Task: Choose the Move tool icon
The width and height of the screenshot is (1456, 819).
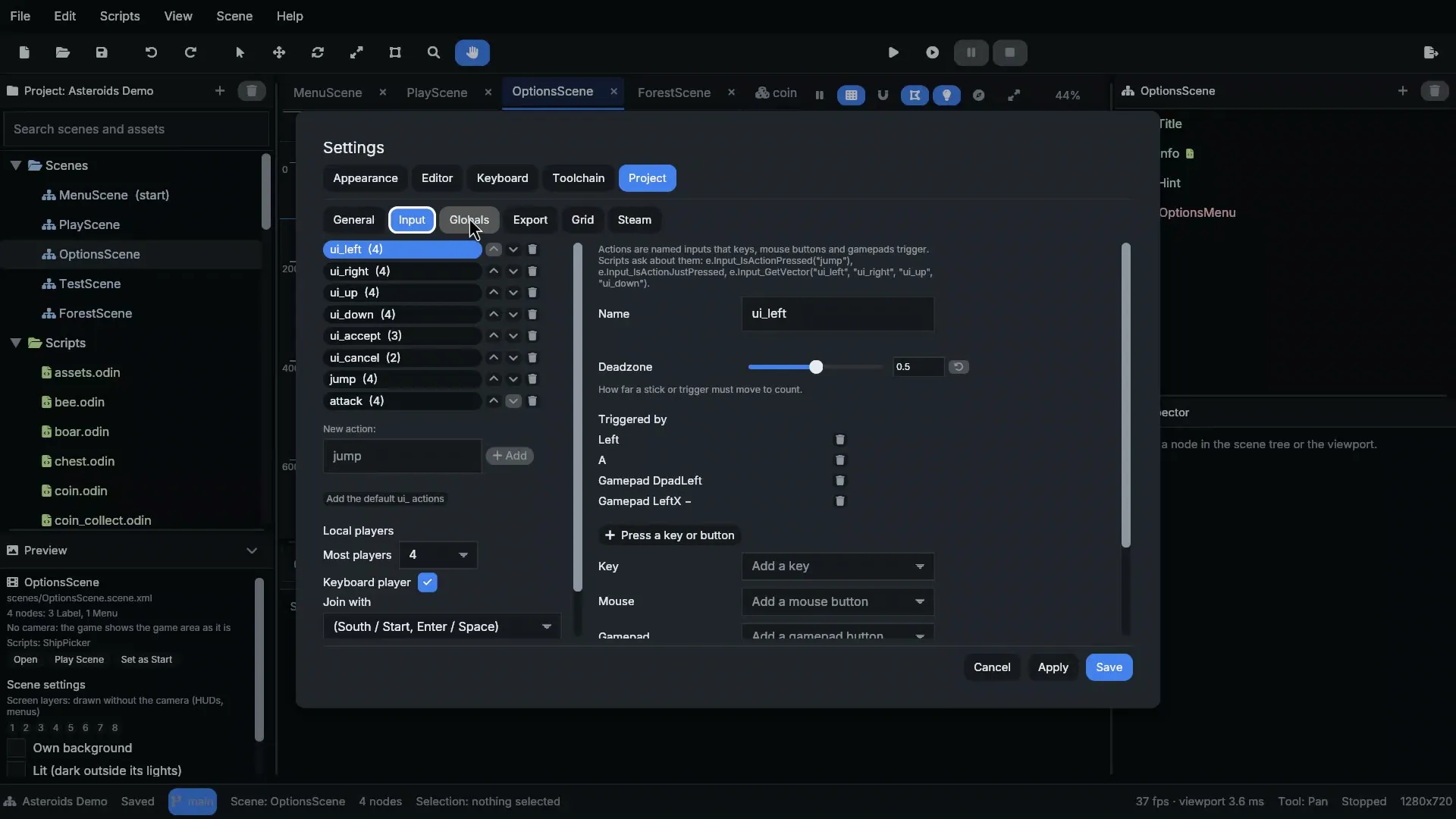Action: pyautogui.click(x=279, y=52)
